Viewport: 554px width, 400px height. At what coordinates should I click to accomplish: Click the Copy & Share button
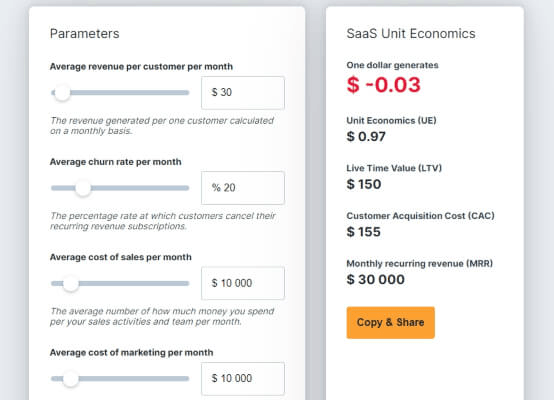pyautogui.click(x=390, y=323)
